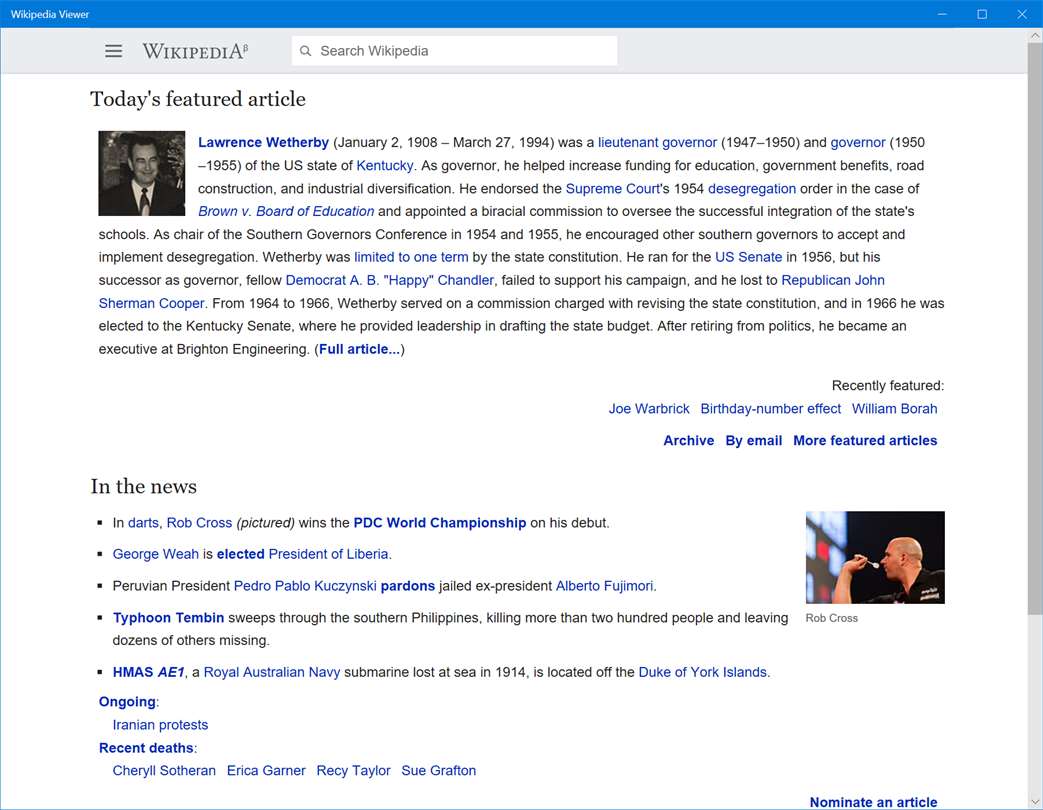Viewport: 1043px width, 810px height.
Task: Follow the Kentucky link
Action: [x=384, y=166]
